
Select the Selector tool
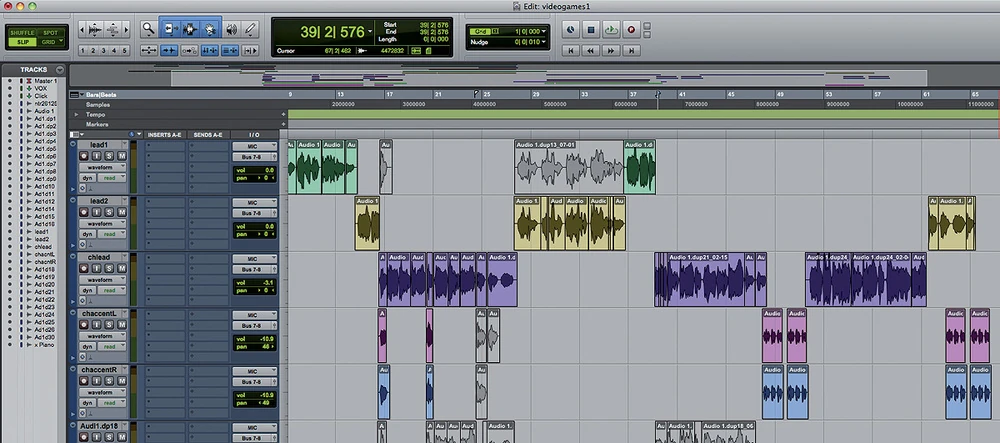click(189, 29)
